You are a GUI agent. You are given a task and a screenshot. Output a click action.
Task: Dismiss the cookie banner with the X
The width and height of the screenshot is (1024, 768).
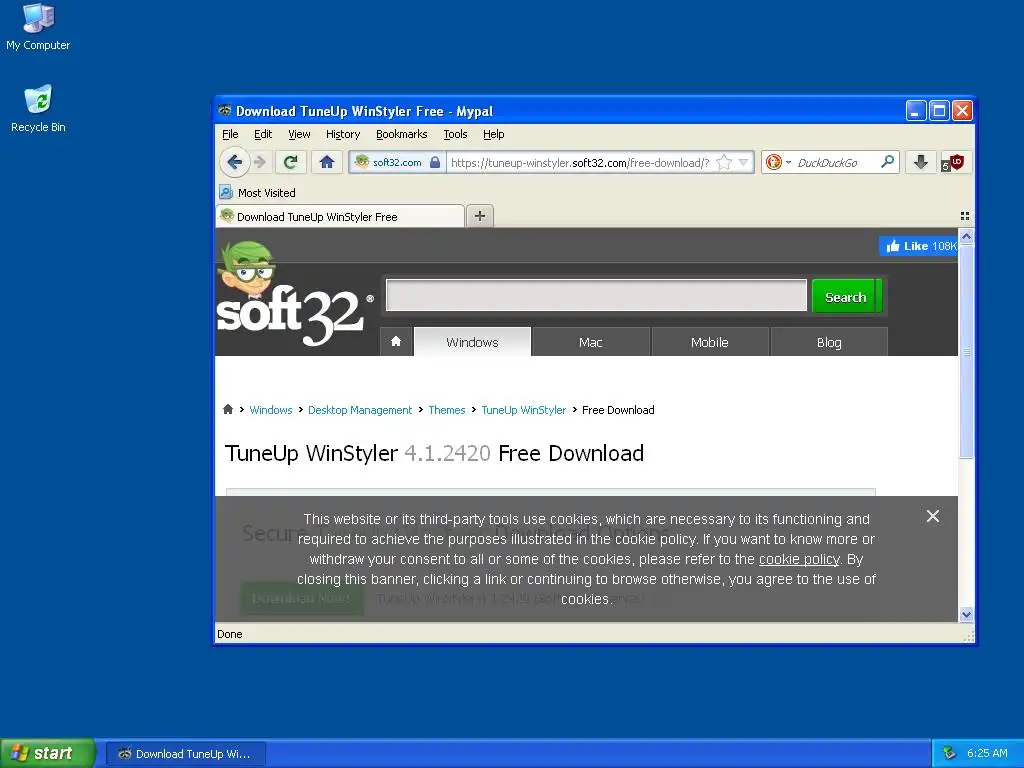tap(933, 516)
